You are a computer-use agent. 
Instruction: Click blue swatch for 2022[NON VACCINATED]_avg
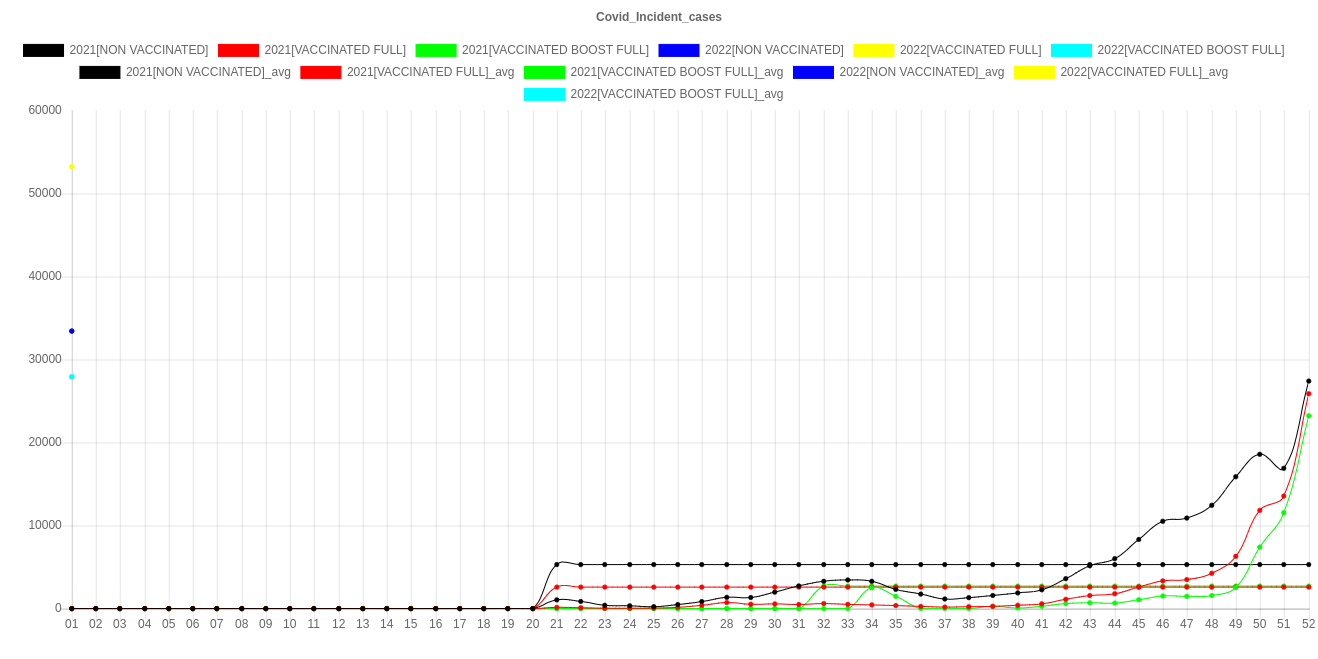tap(812, 72)
